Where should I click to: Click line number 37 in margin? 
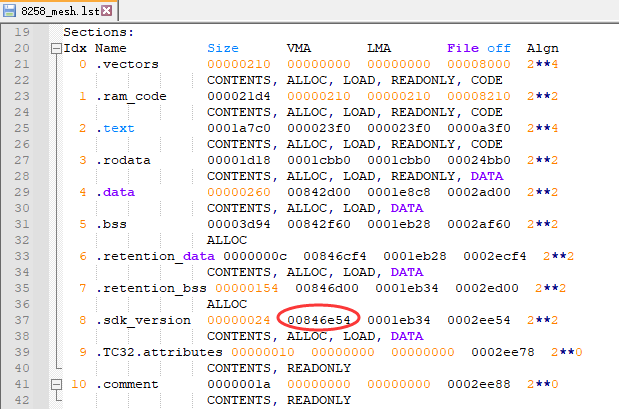[22, 320]
